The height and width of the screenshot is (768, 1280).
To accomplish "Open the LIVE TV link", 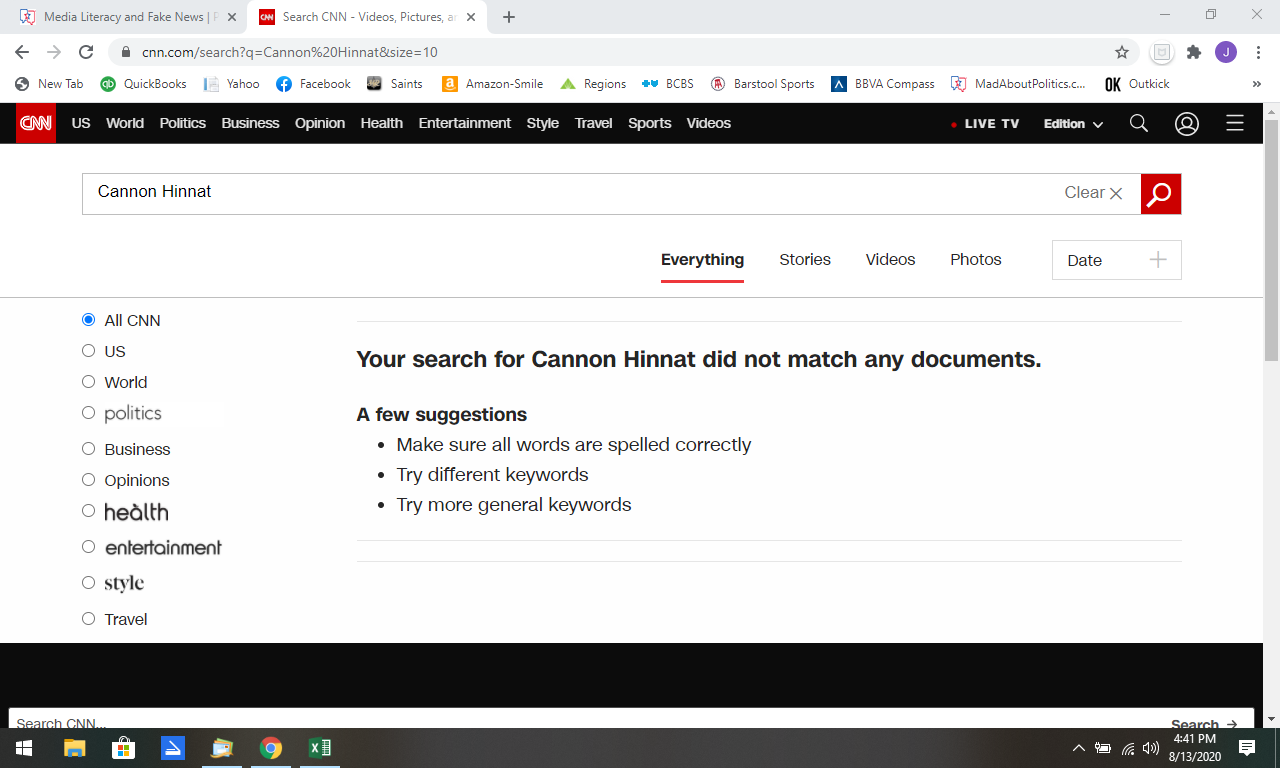I will tap(985, 124).
